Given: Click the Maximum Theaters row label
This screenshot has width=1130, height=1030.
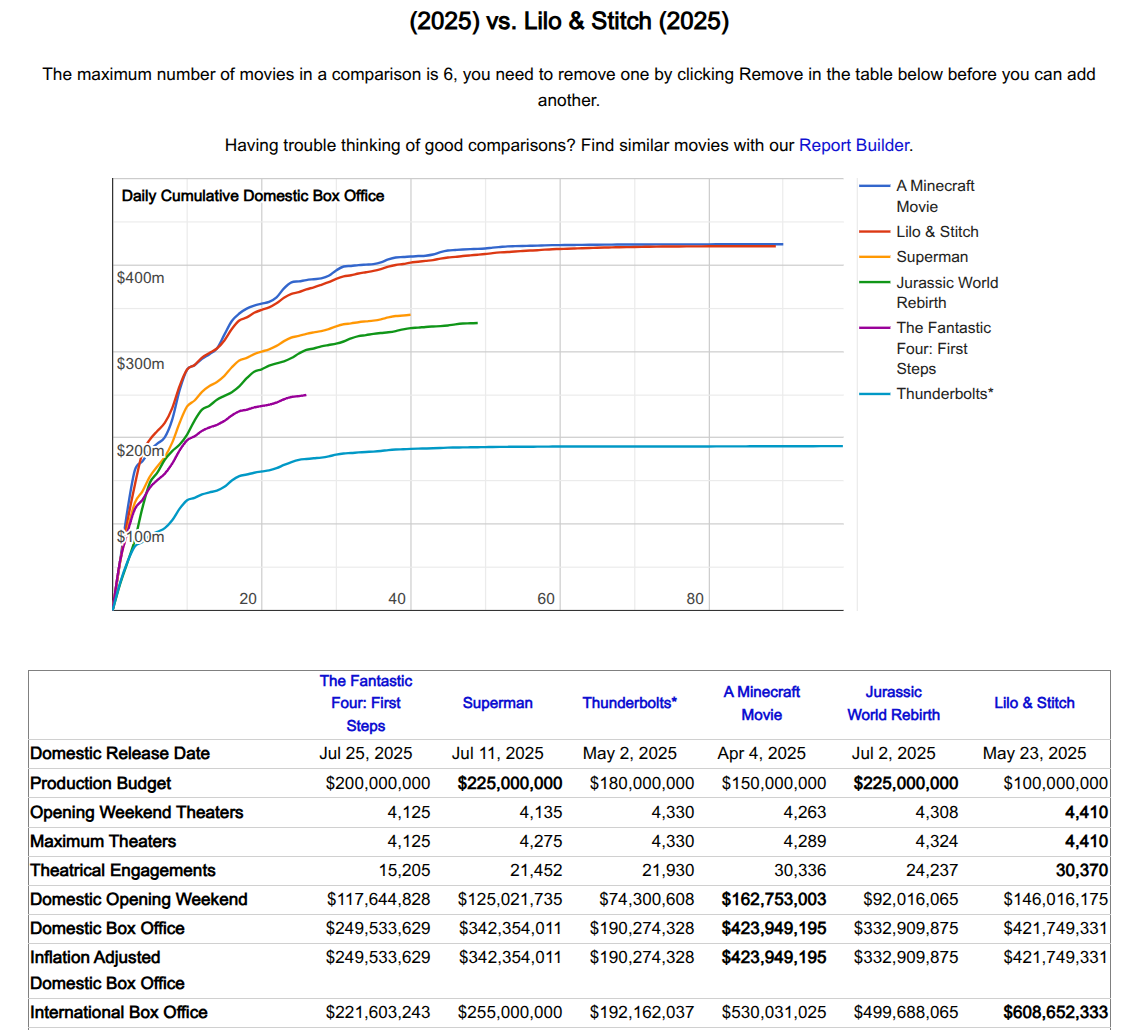Looking at the screenshot, I should click(x=103, y=841).
